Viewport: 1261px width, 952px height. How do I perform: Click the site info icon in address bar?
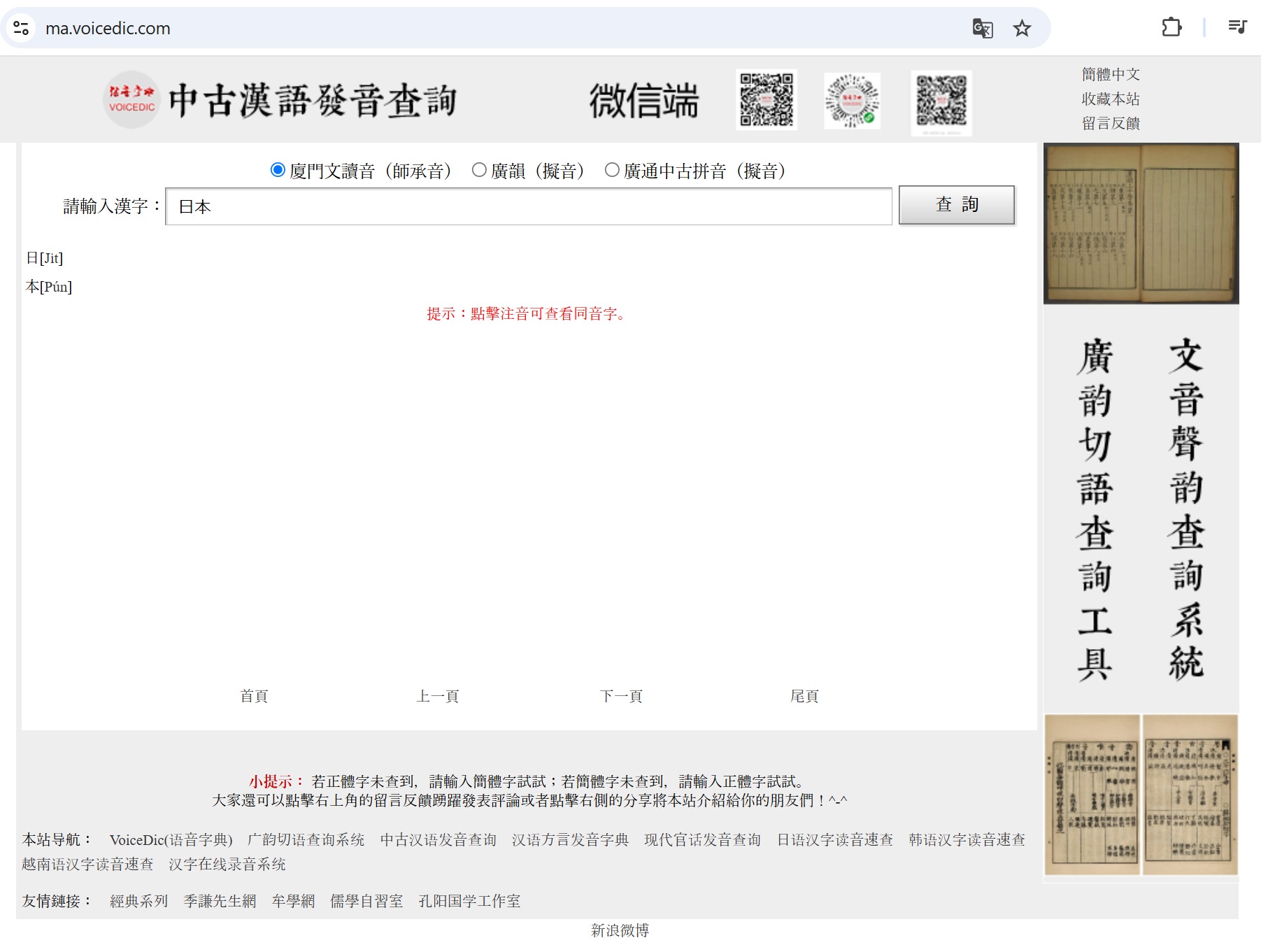21,28
